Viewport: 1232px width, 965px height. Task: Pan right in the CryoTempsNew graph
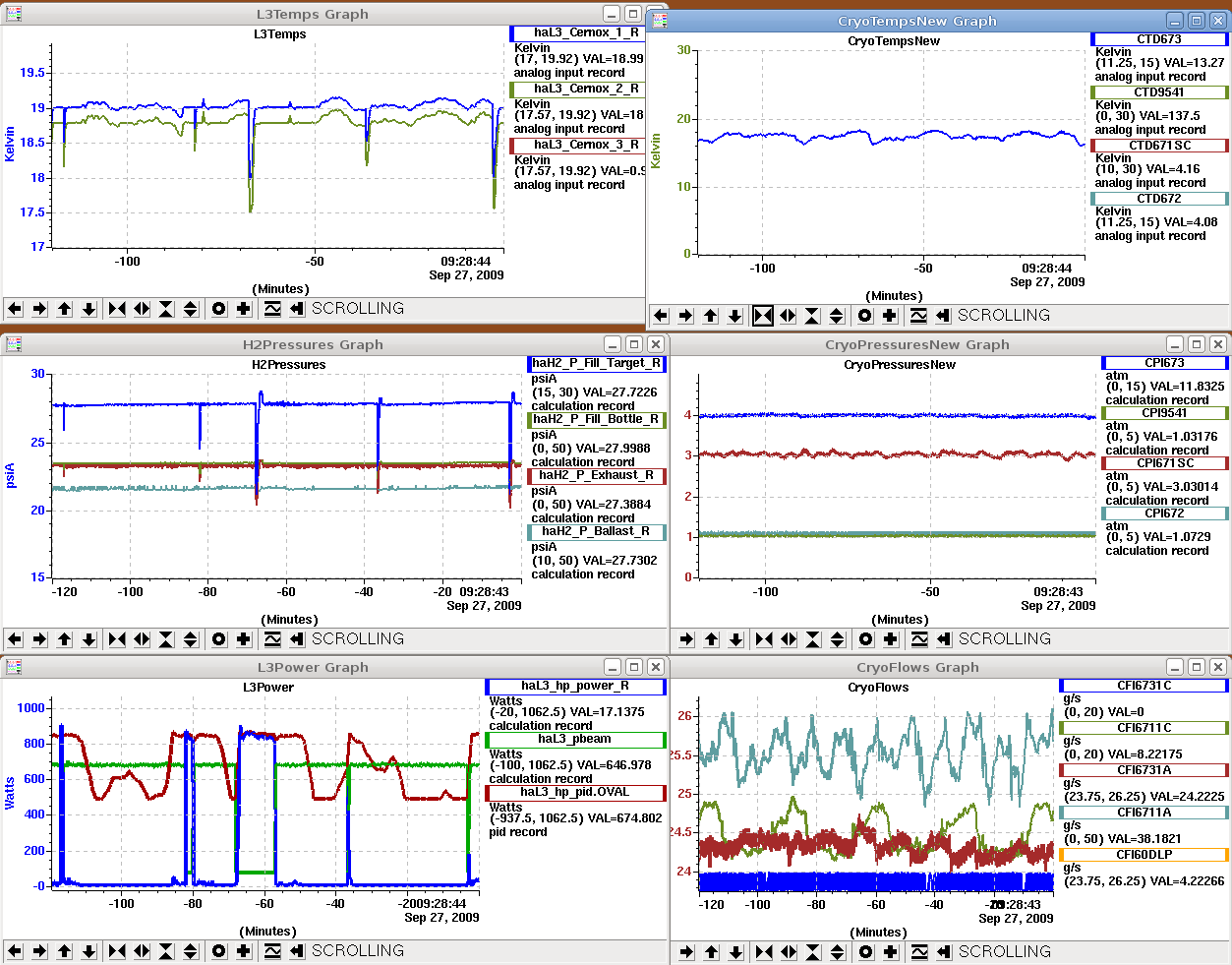(x=685, y=316)
